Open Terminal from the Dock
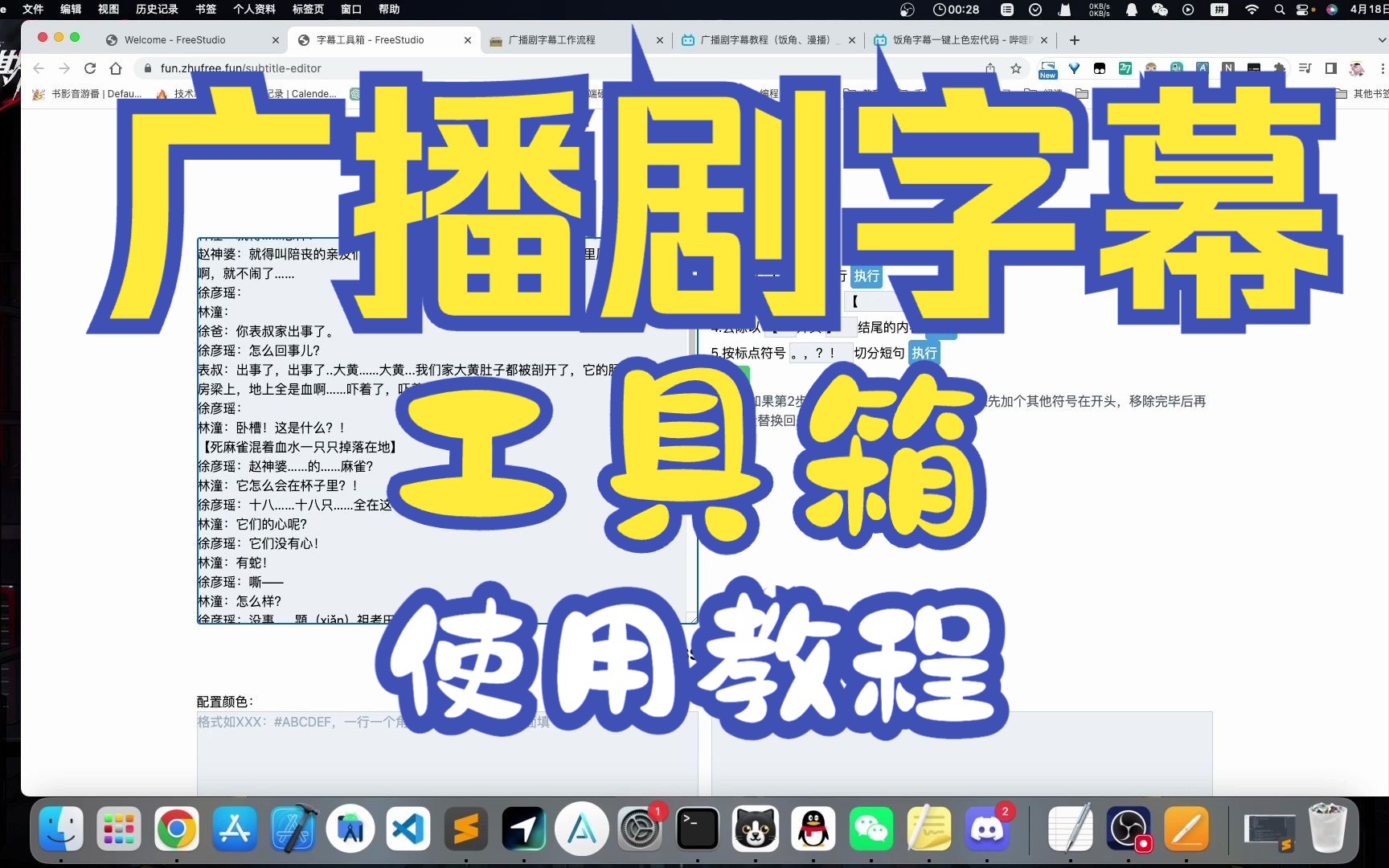1389x868 pixels. [698, 829]
